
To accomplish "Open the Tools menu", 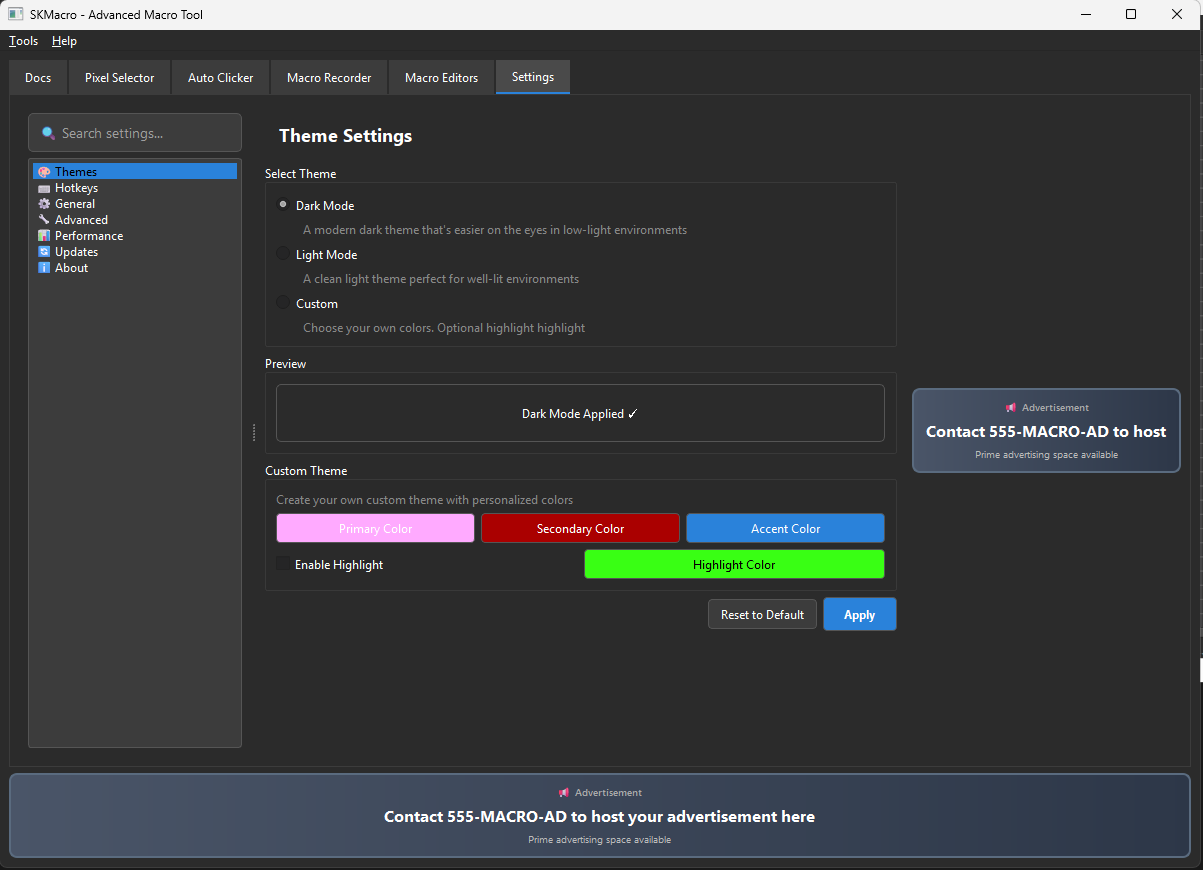I will [23, 41].
